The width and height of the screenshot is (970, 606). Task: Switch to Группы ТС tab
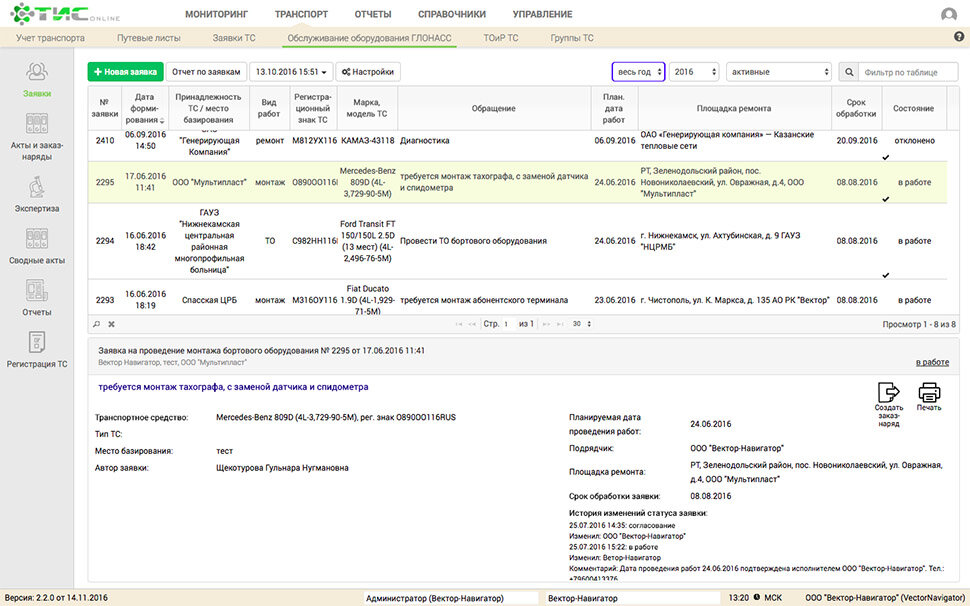[x=572, y=38]
